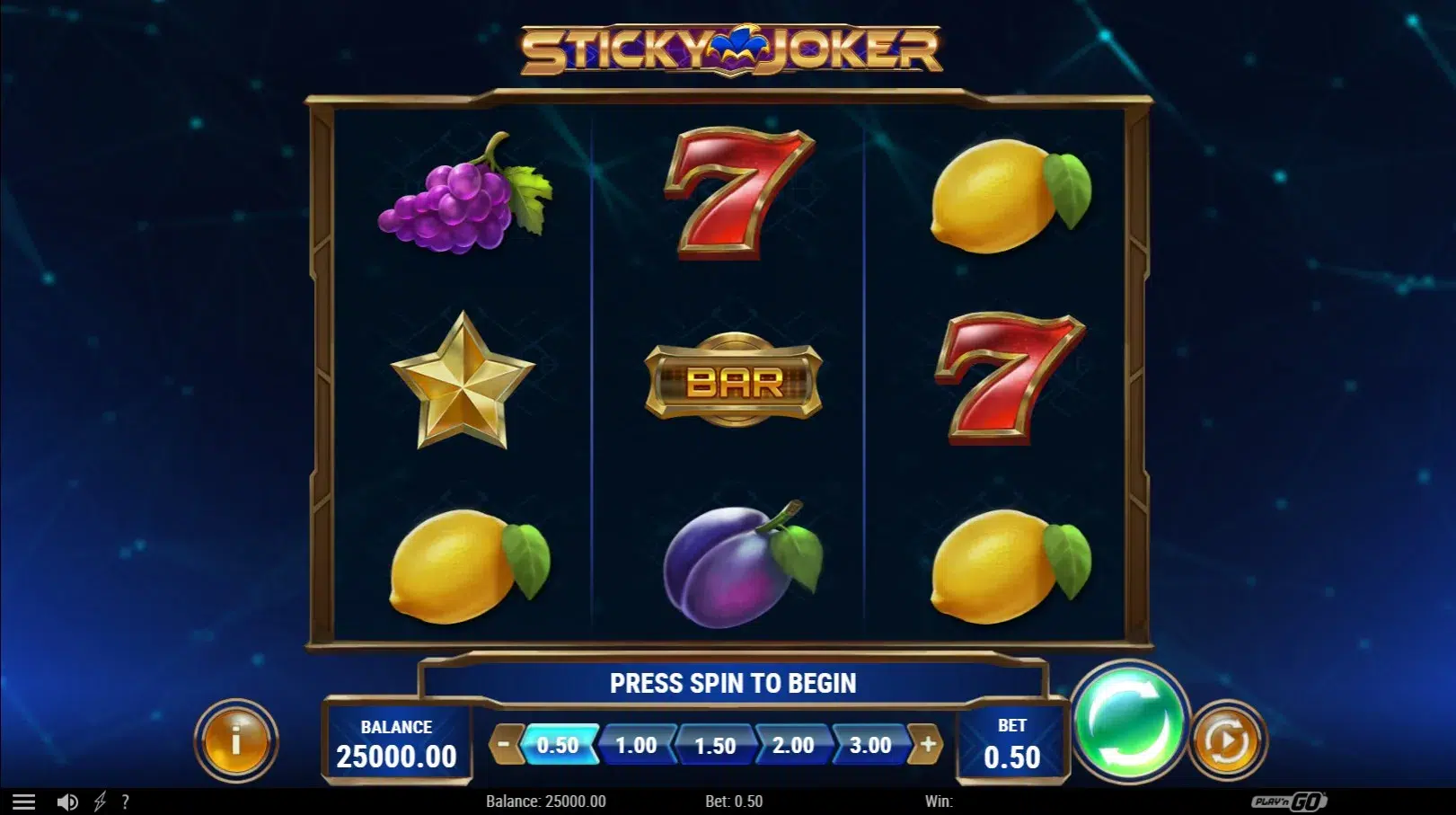This screenshot has width=1456, height=815.
Task: Click the BAR symbol on middle reel
Action: (734, 380)
